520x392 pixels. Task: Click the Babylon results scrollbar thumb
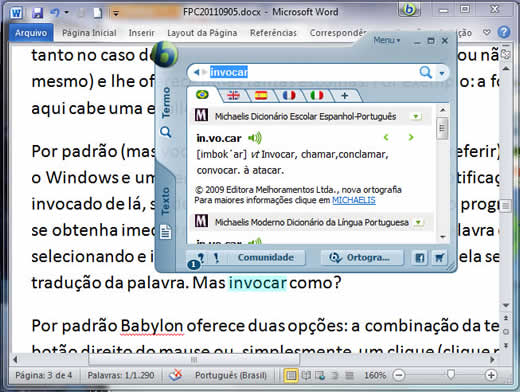(443, 128)
